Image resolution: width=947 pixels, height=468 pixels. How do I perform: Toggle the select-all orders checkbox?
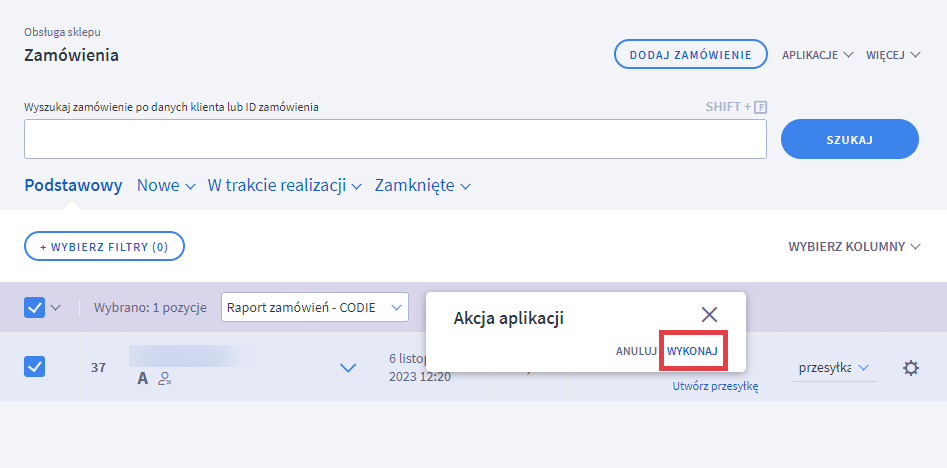[x=34, y=308]
